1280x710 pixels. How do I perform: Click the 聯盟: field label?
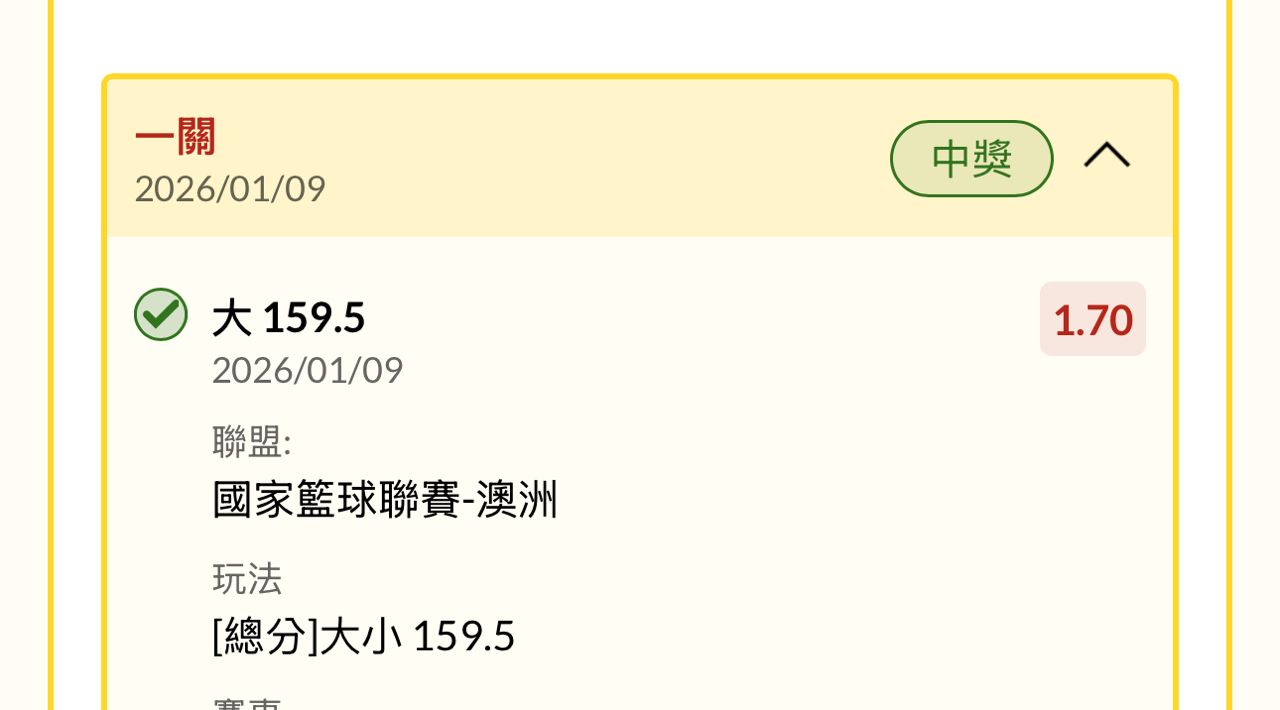252,441
